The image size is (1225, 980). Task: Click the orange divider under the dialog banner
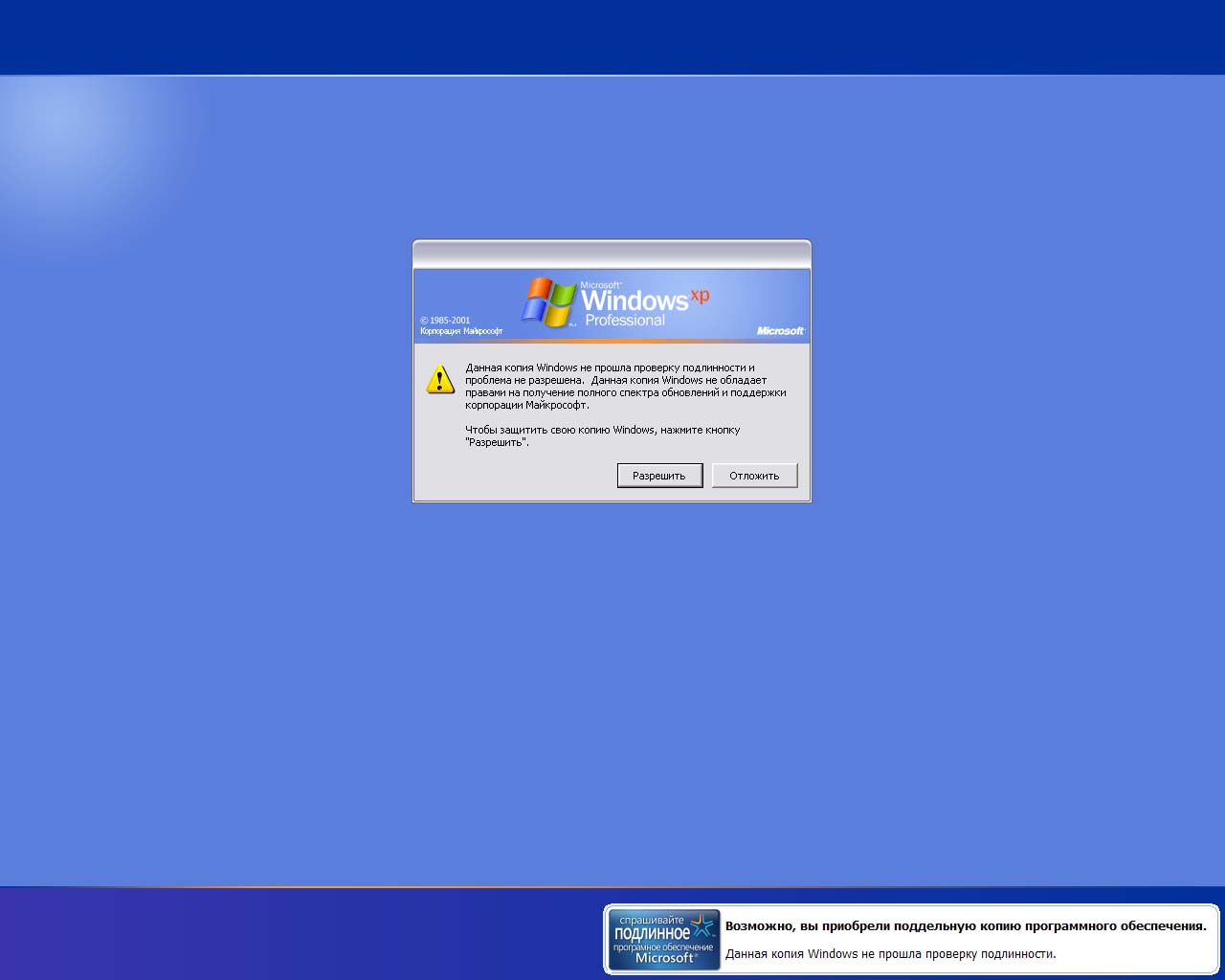click(612, 342)
